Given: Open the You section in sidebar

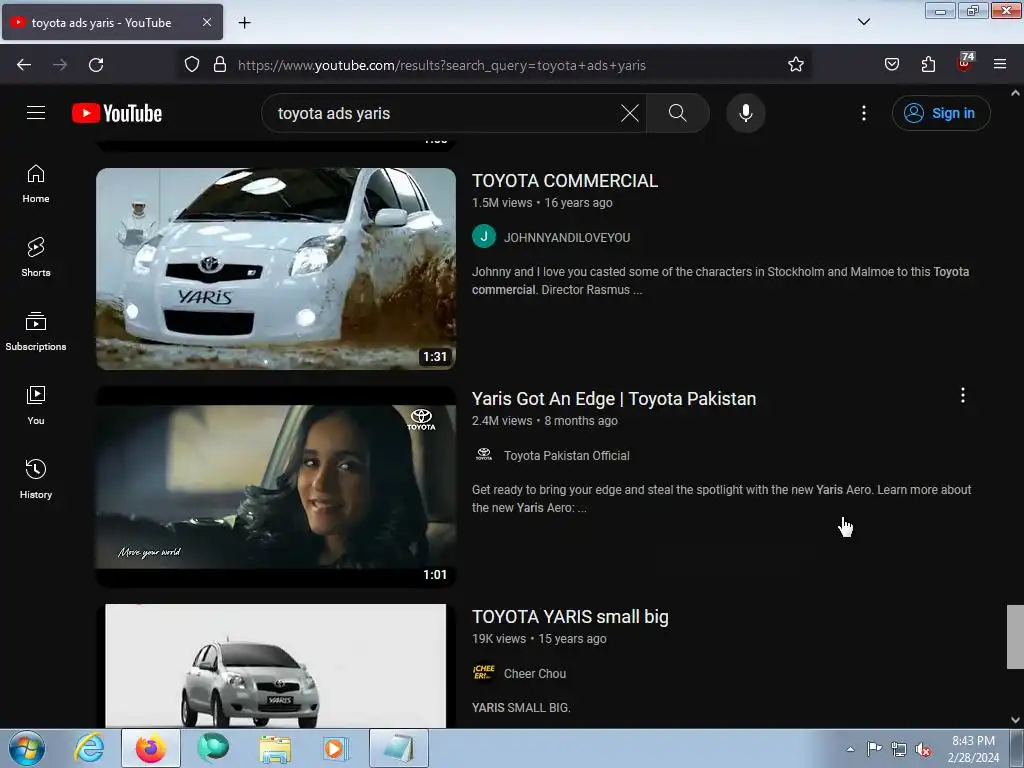Looking at the screenshot, I should point(36,406).
